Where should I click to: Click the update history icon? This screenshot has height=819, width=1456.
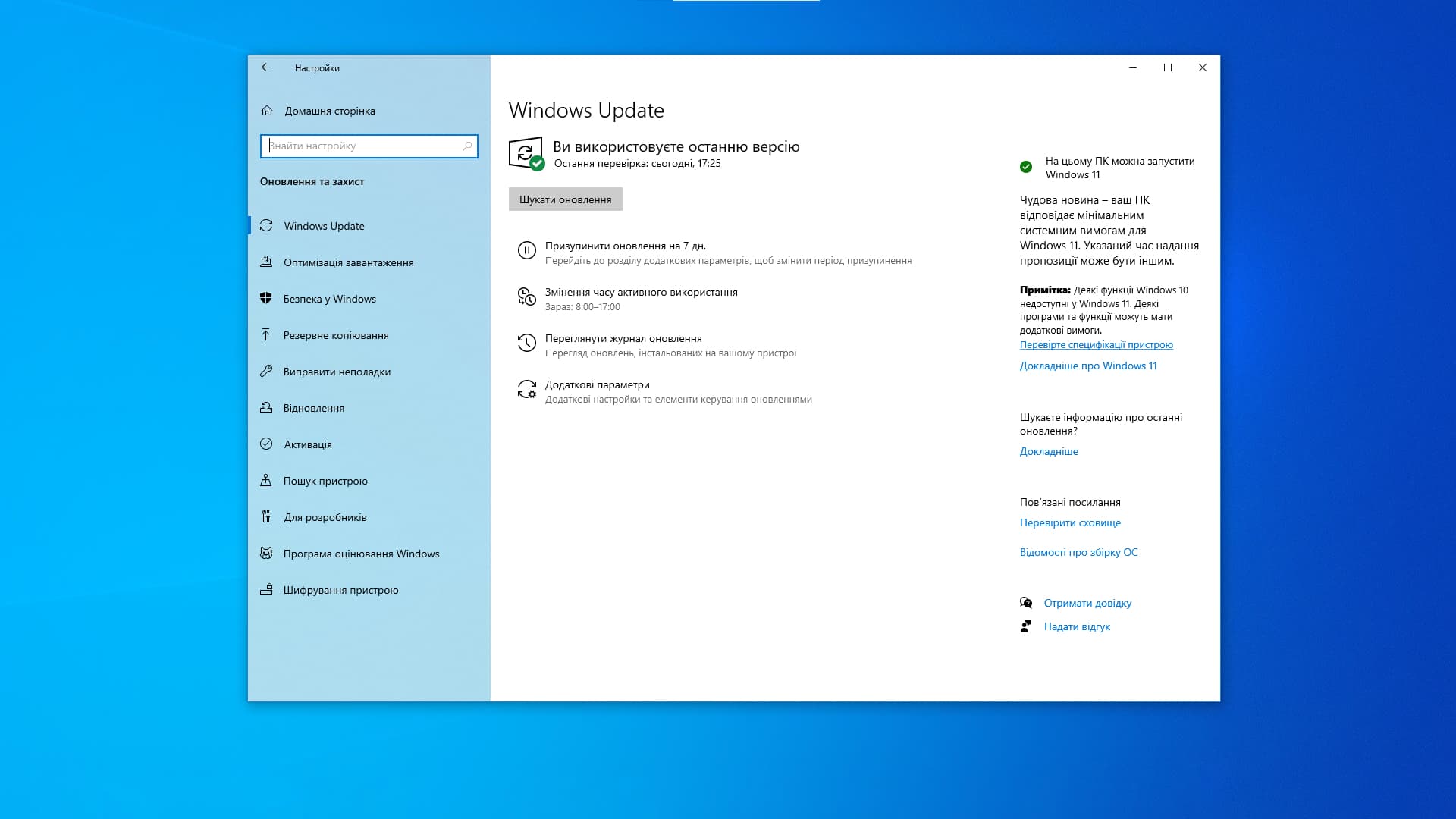526,343
